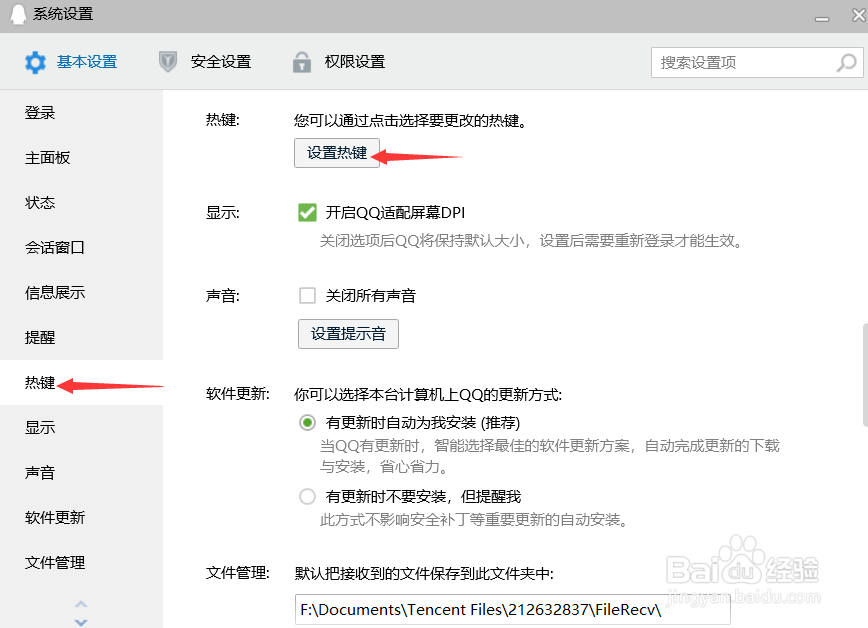
Task: Click the QQ penguin icon in title bar
Action: [x=18, y=14]
